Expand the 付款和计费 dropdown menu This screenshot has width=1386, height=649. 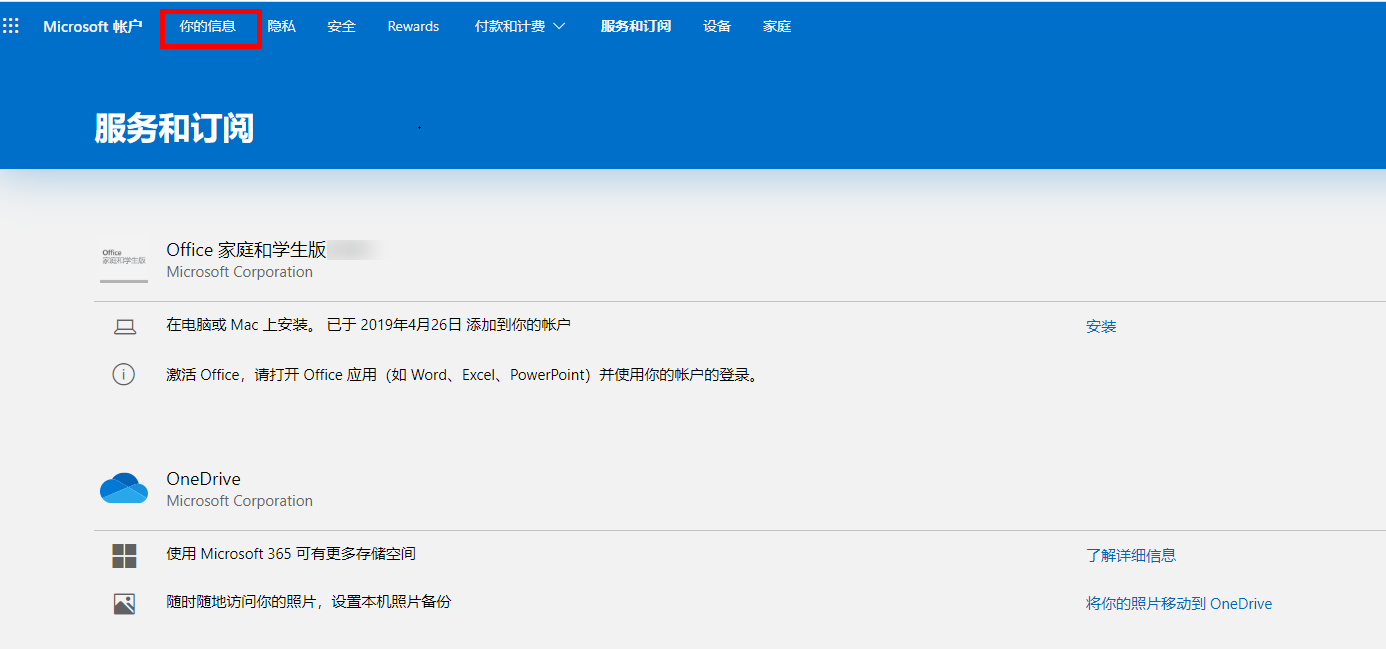(519, 27)
